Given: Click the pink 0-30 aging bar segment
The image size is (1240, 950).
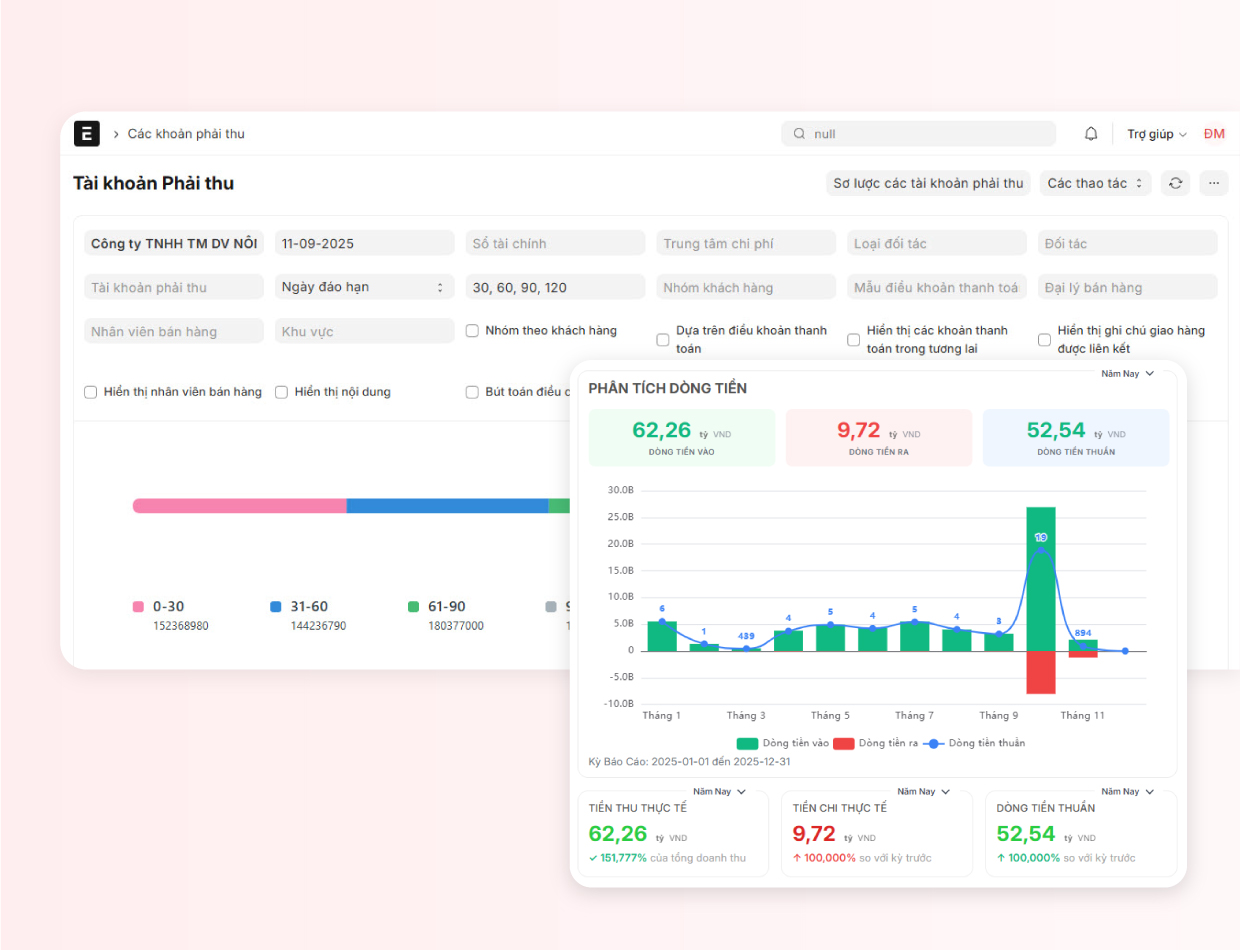Looking at the screenshot, I should tap(240, 506).
